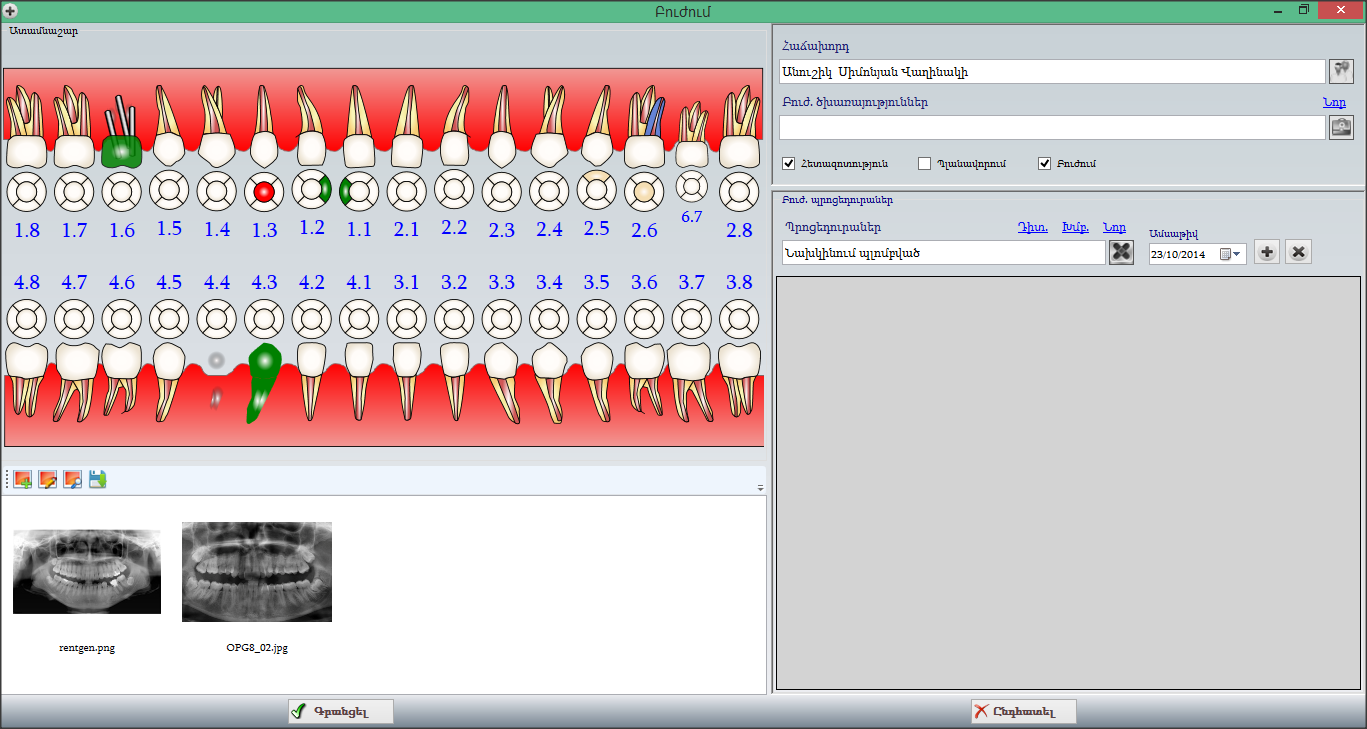
Task: Click the view image magnifier icon
Action: [72, 480]
